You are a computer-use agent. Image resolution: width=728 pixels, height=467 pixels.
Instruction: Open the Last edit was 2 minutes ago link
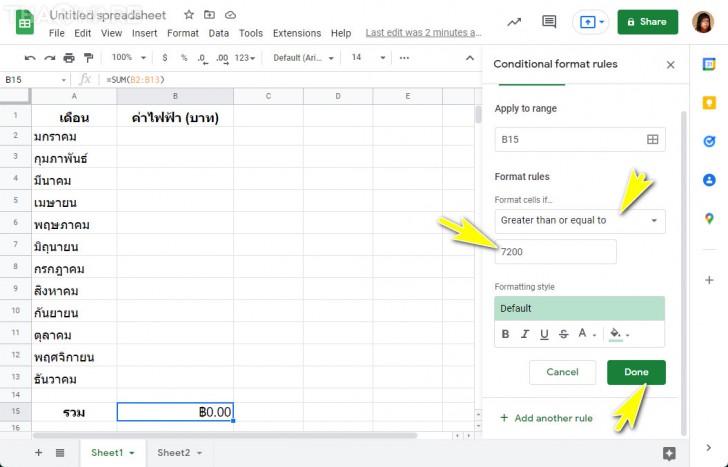[x=423, y=33]
